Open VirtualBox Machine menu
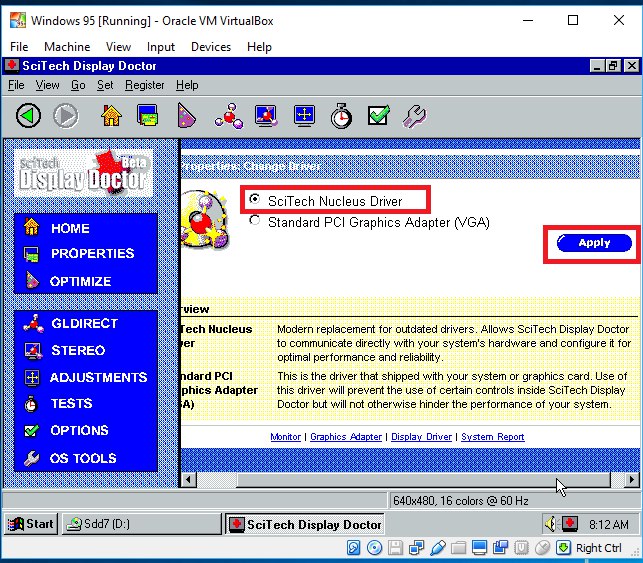The image size is (643, 563). (x=67, y=47)
